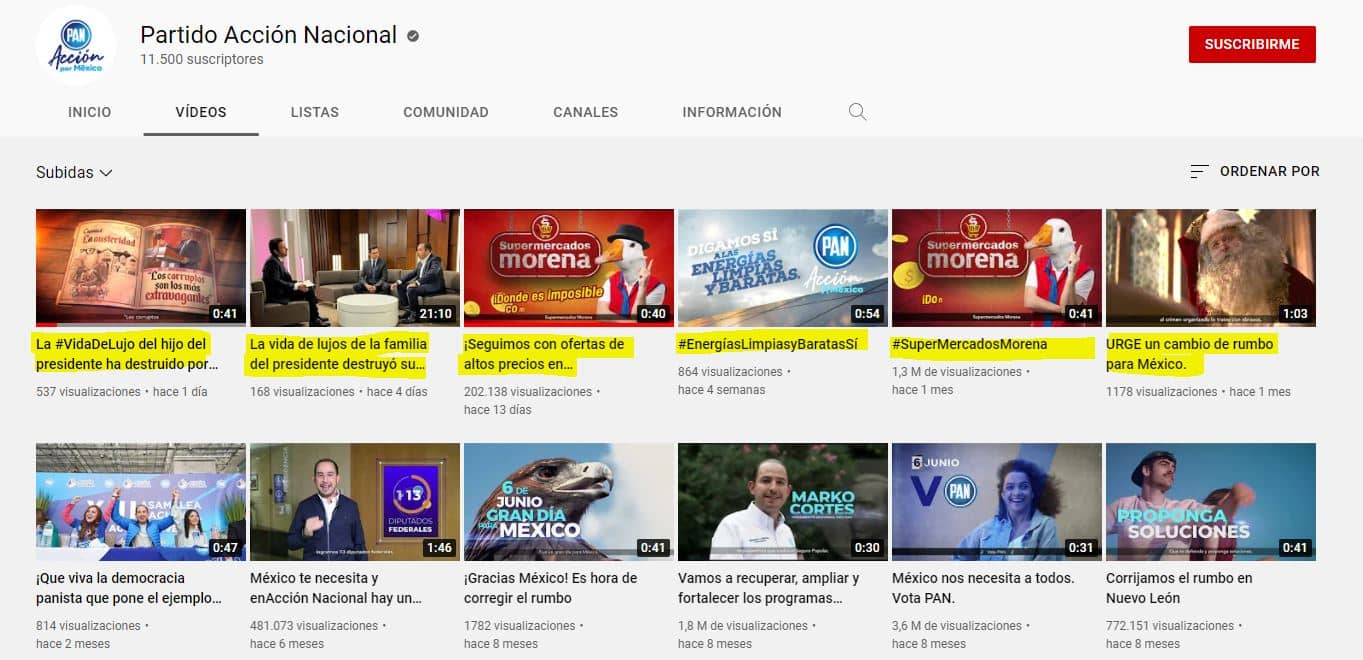Click the verified badge next to channel name
The width and height of the screenshot is (1363, 660).
[413, 35]
